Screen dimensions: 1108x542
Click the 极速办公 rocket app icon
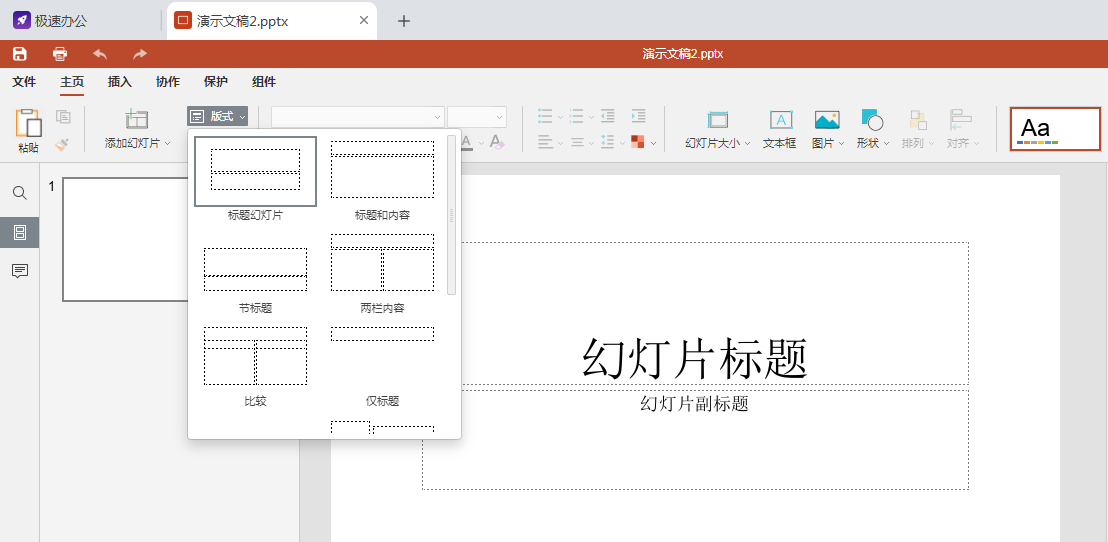point(22,20)
